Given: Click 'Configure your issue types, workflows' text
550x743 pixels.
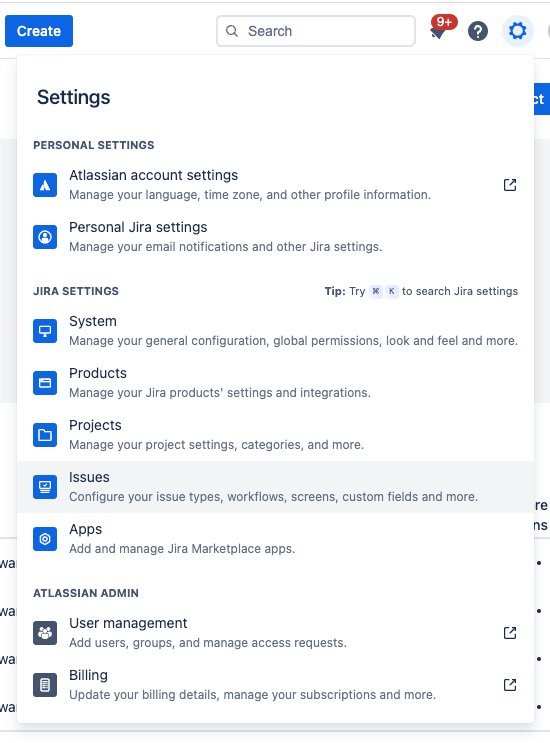Looking at the screenshot, I should [x=273, y=497].
